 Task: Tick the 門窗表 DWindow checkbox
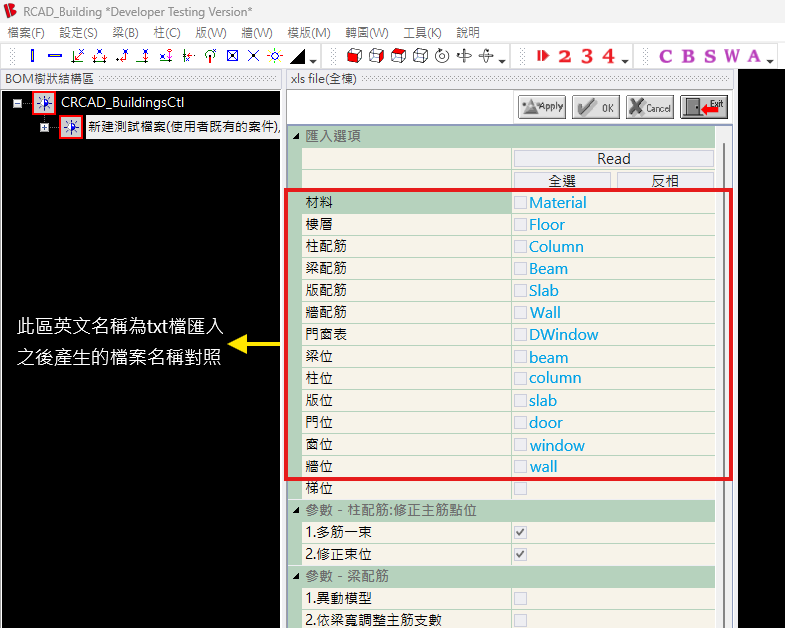521,335
